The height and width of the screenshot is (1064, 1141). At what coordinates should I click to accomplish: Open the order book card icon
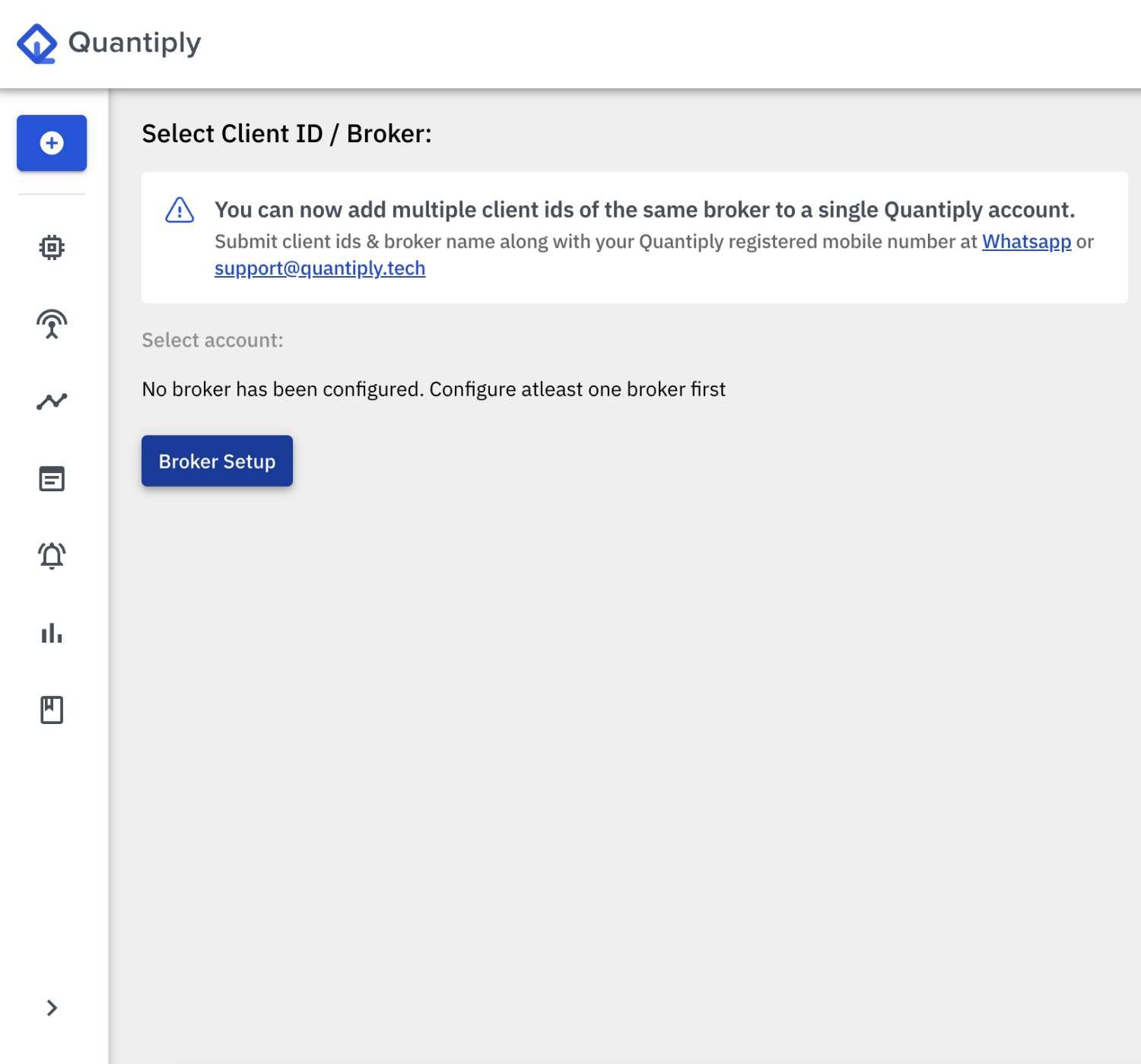[x=52, y=478]
